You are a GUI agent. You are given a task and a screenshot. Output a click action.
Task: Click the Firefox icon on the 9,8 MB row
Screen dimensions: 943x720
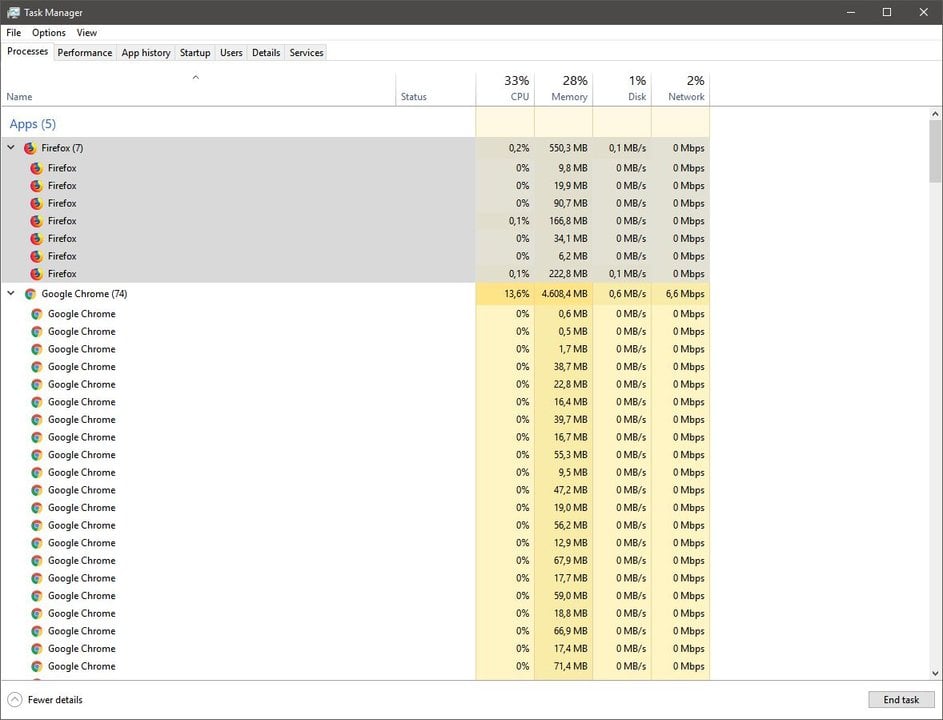click(x=37, y=168)
